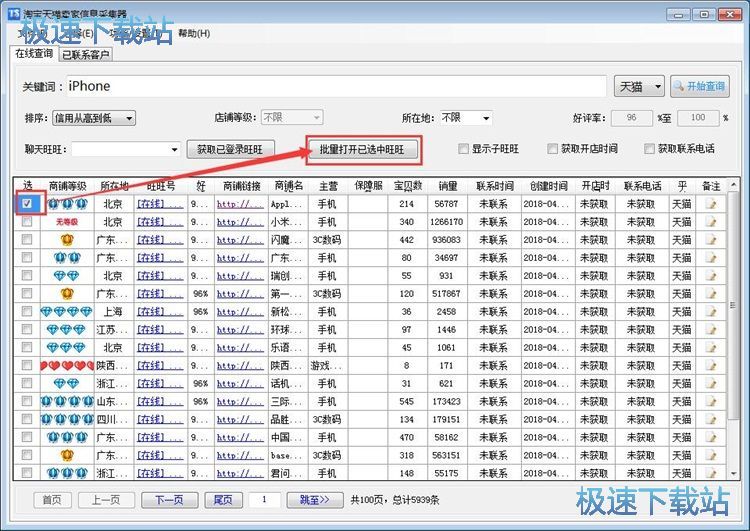The image size is (750, 531).
Task: Check the selection box for the 闪魔 row
Action: [x=27, y=240]
